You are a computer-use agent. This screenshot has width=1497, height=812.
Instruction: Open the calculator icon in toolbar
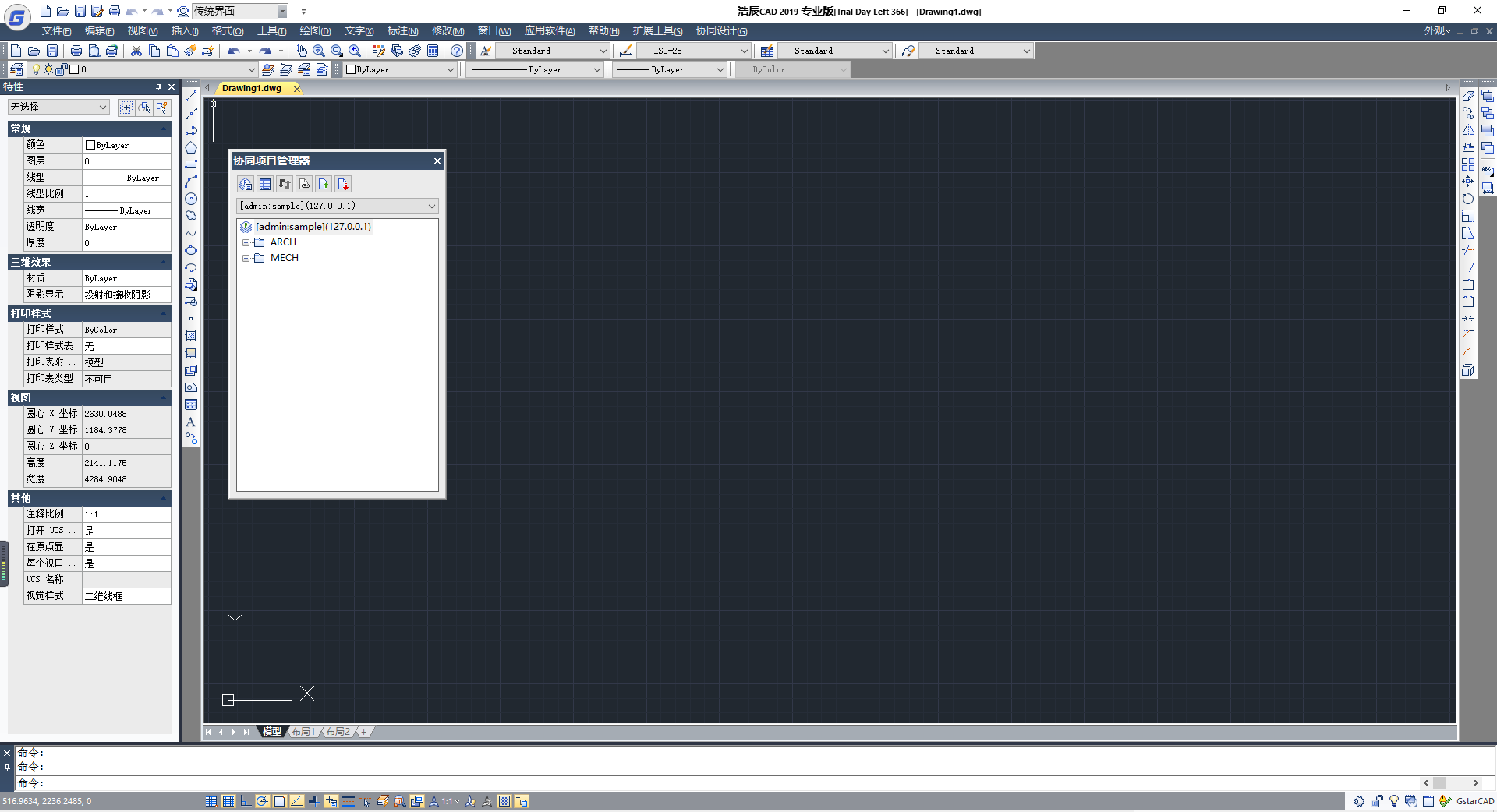433,51
